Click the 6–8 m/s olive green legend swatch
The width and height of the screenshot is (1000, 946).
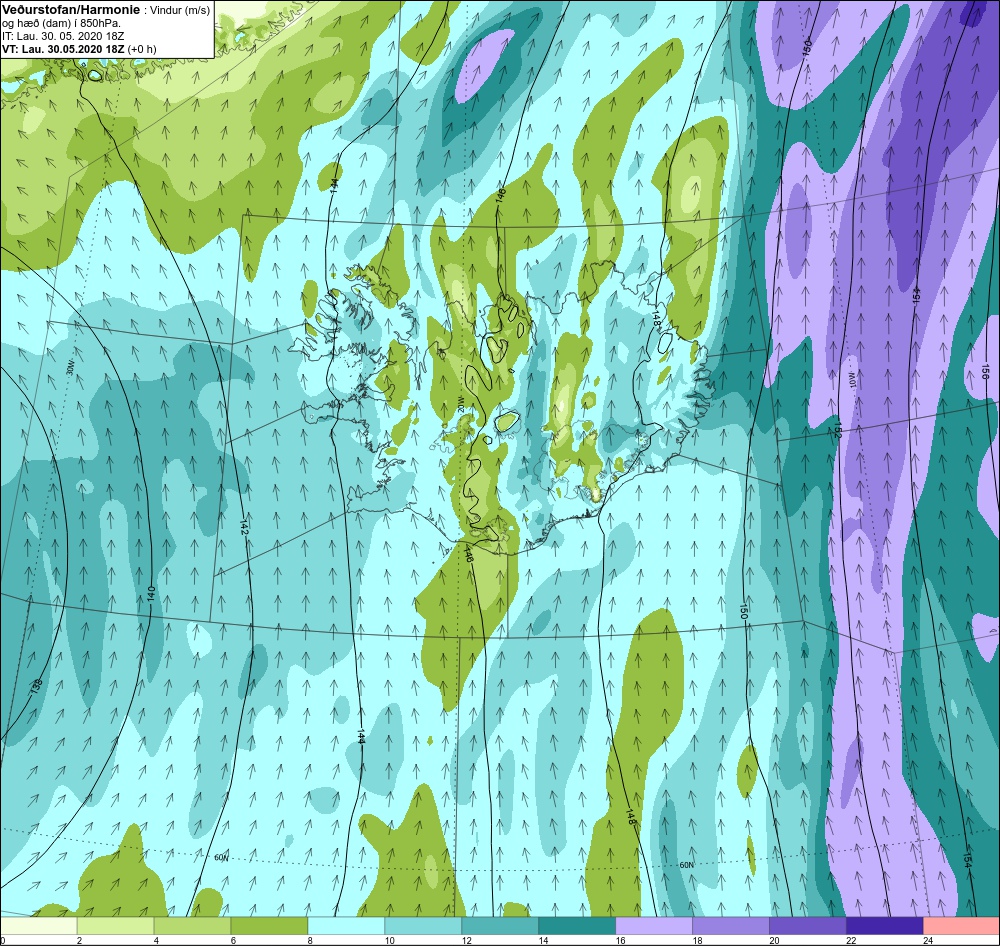tap(269, 925)
